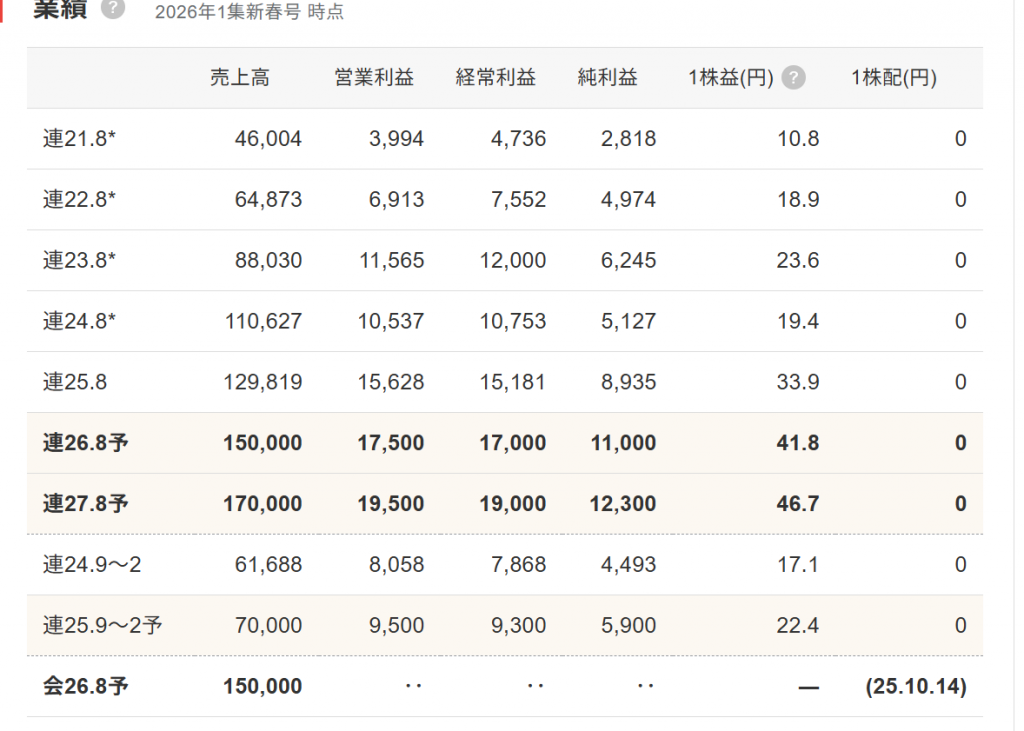Screen dimensions: 1024x731
Task: Click the 会26.8予 company forecast label
Action: [x=85, y=688]
